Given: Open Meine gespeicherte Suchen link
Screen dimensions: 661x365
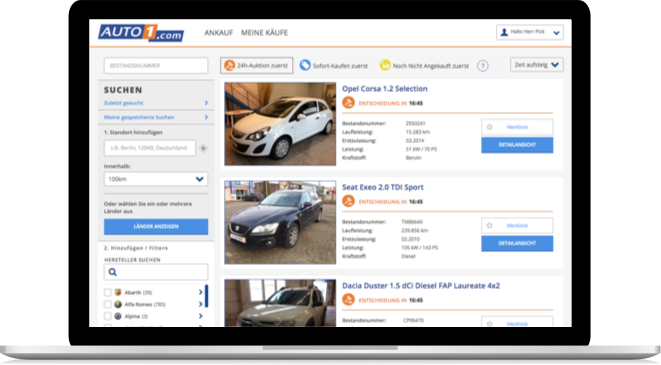Looking at the screenshot, I should click(139, 117).
